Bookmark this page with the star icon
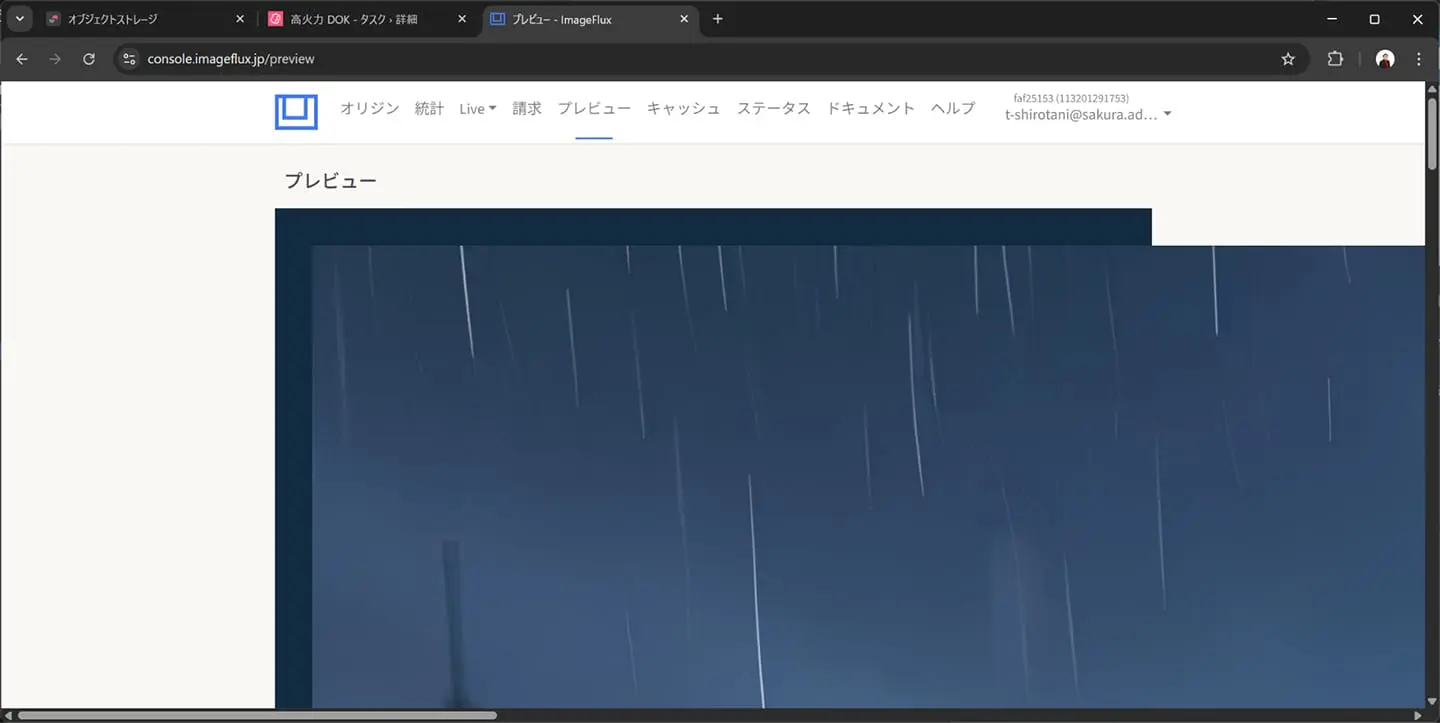Viewport: 1440px width, 723px height. click(x=1288, y=59)
